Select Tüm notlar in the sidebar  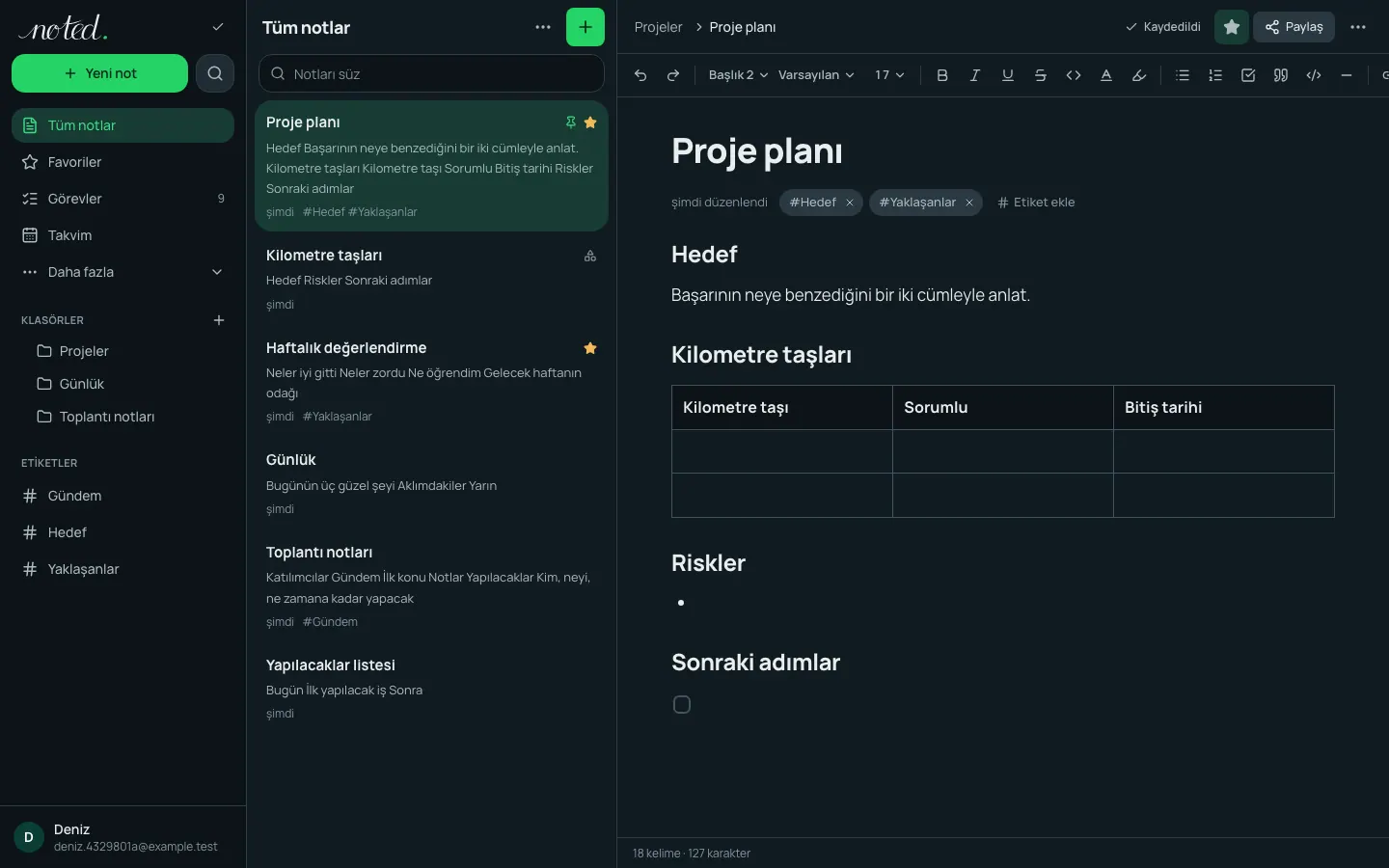tap(123, 125)
